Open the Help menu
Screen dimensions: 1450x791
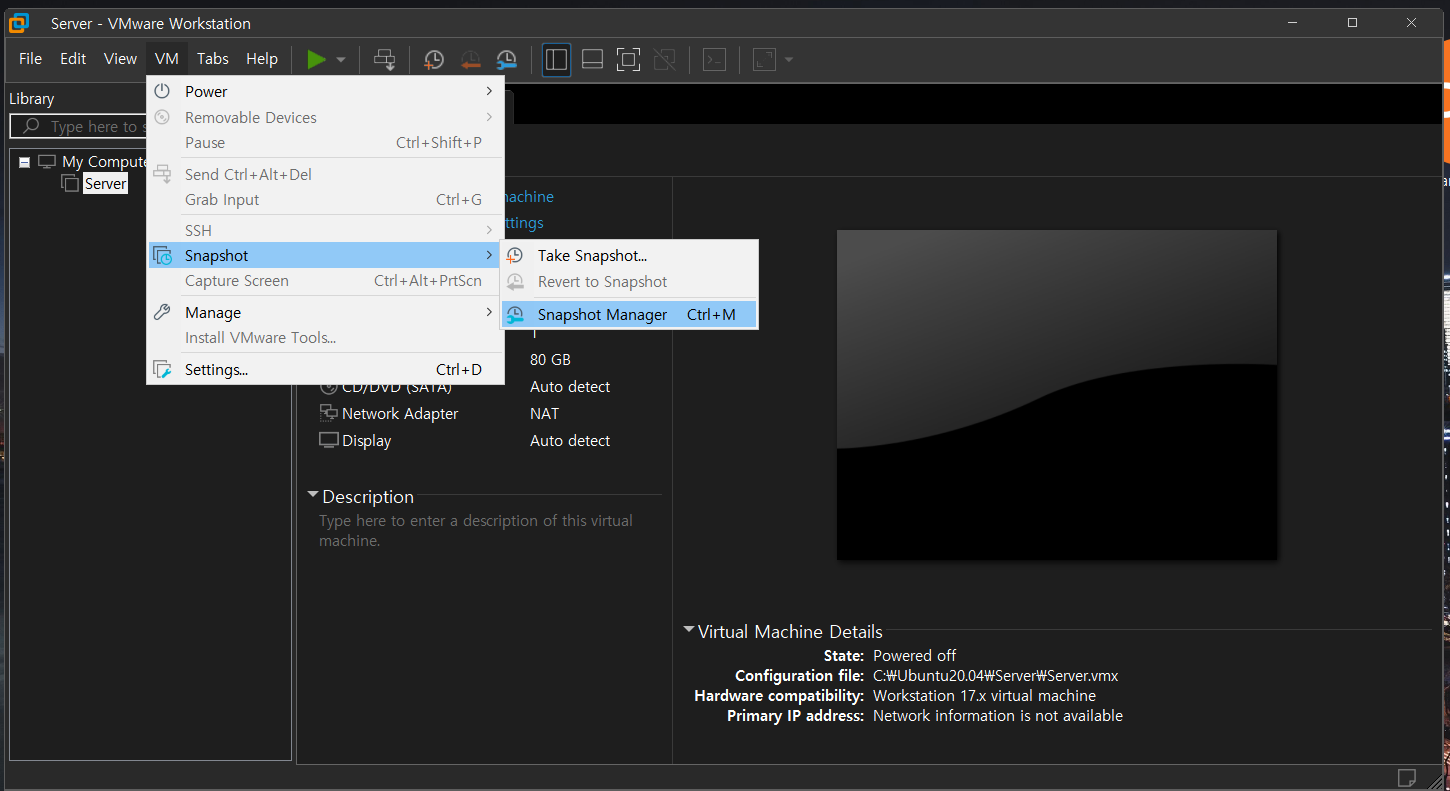(262, 59)
